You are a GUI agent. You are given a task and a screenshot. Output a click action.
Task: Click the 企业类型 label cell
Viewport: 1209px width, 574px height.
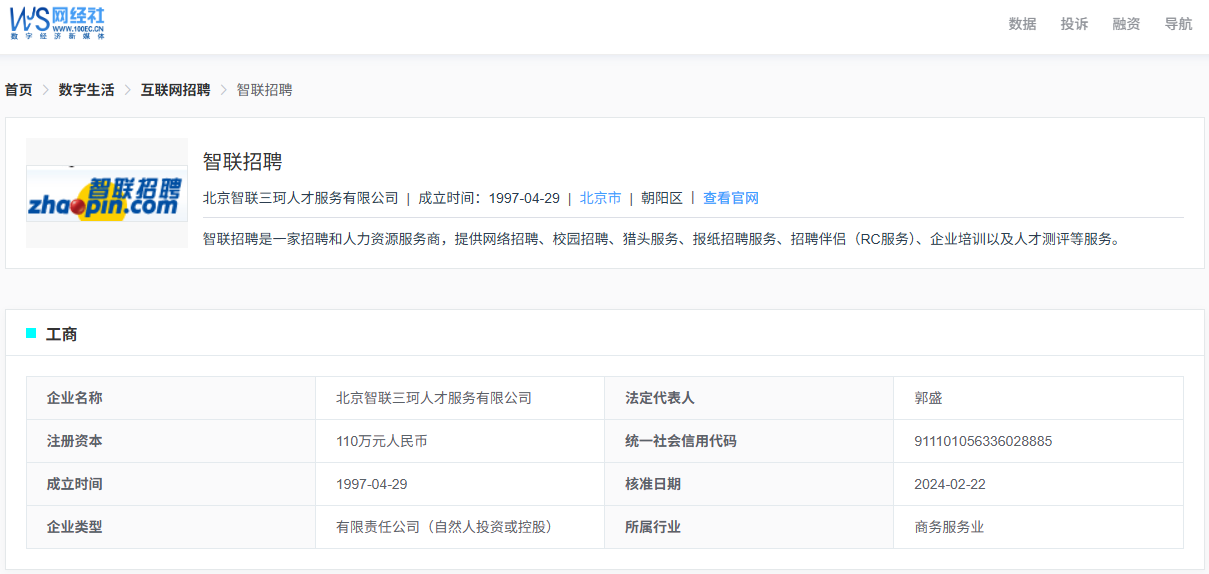[x=171, y=527]
